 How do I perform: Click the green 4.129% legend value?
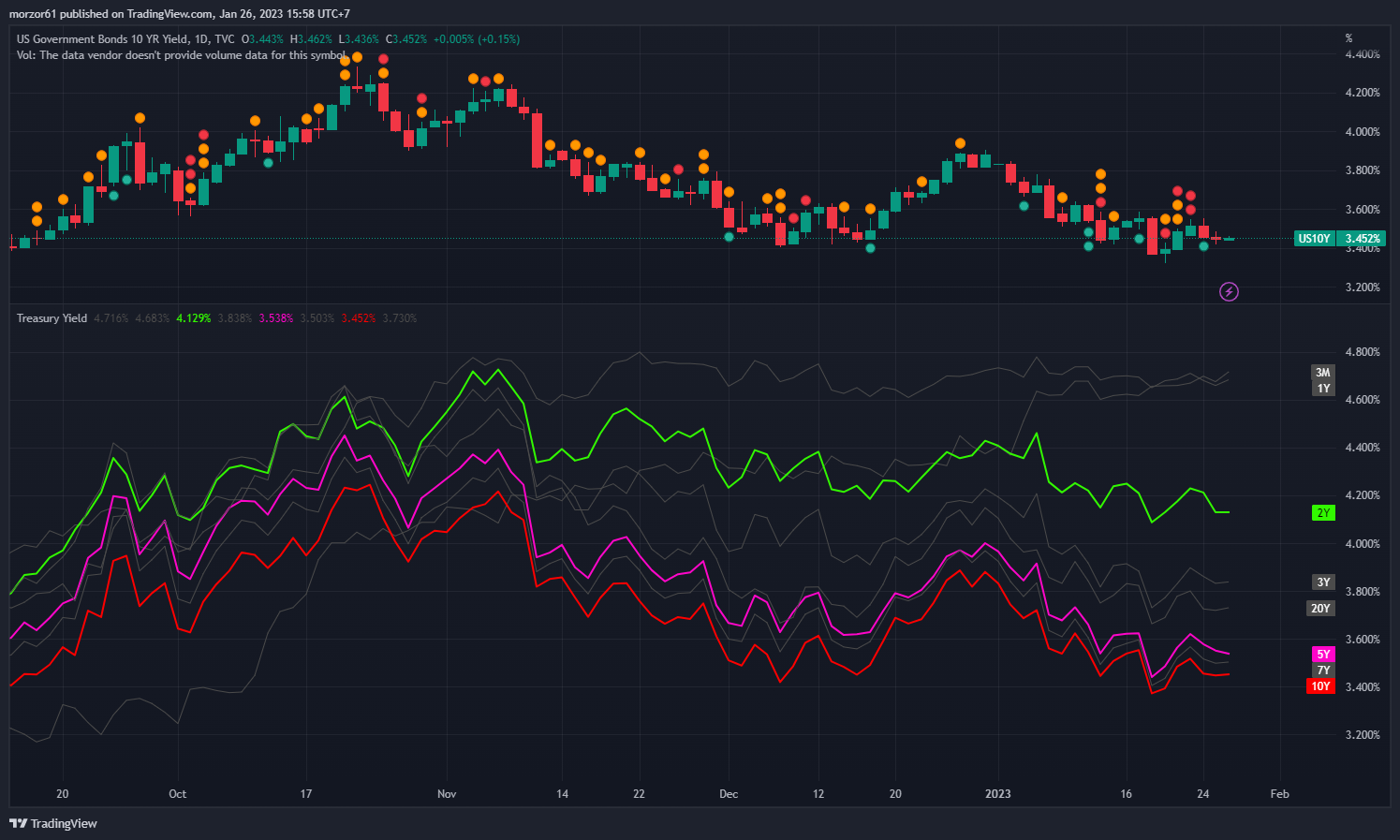coord(194,318)
